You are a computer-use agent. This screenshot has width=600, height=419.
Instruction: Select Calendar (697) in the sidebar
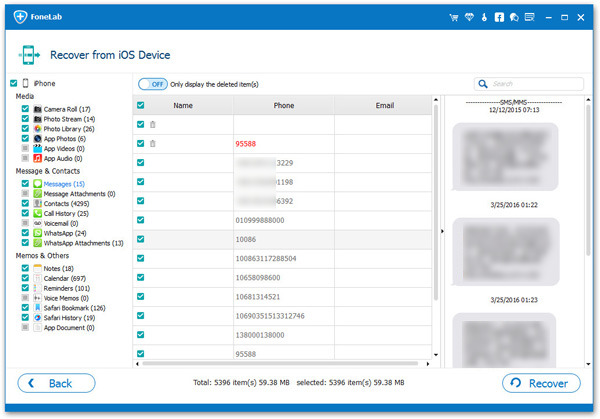pyautogui.click(x=65, y=278)
